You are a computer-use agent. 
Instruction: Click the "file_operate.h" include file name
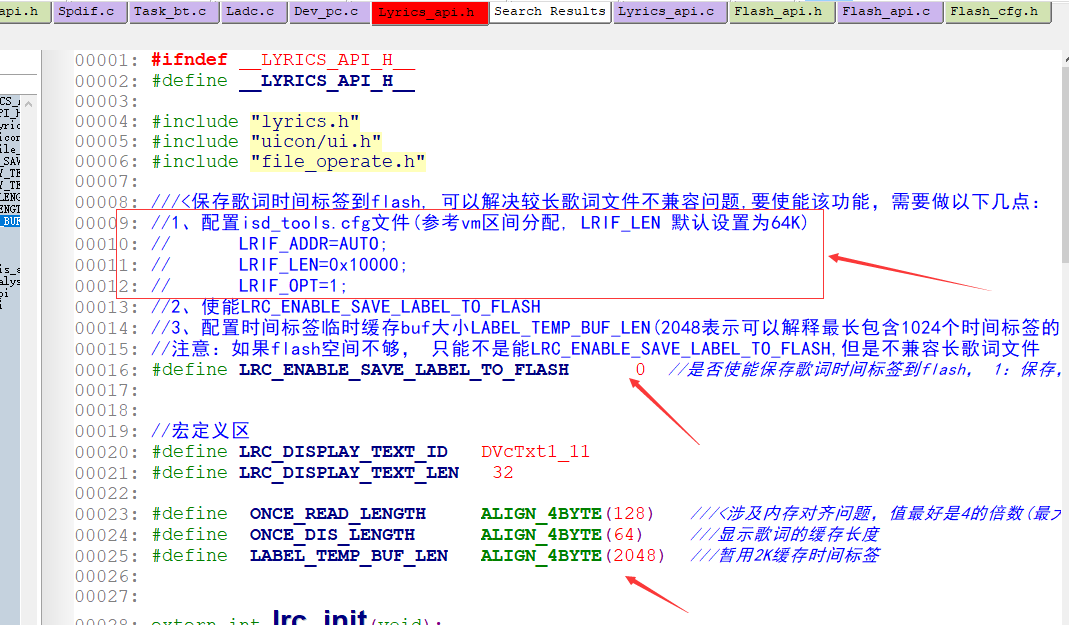(x=337, y=162)
